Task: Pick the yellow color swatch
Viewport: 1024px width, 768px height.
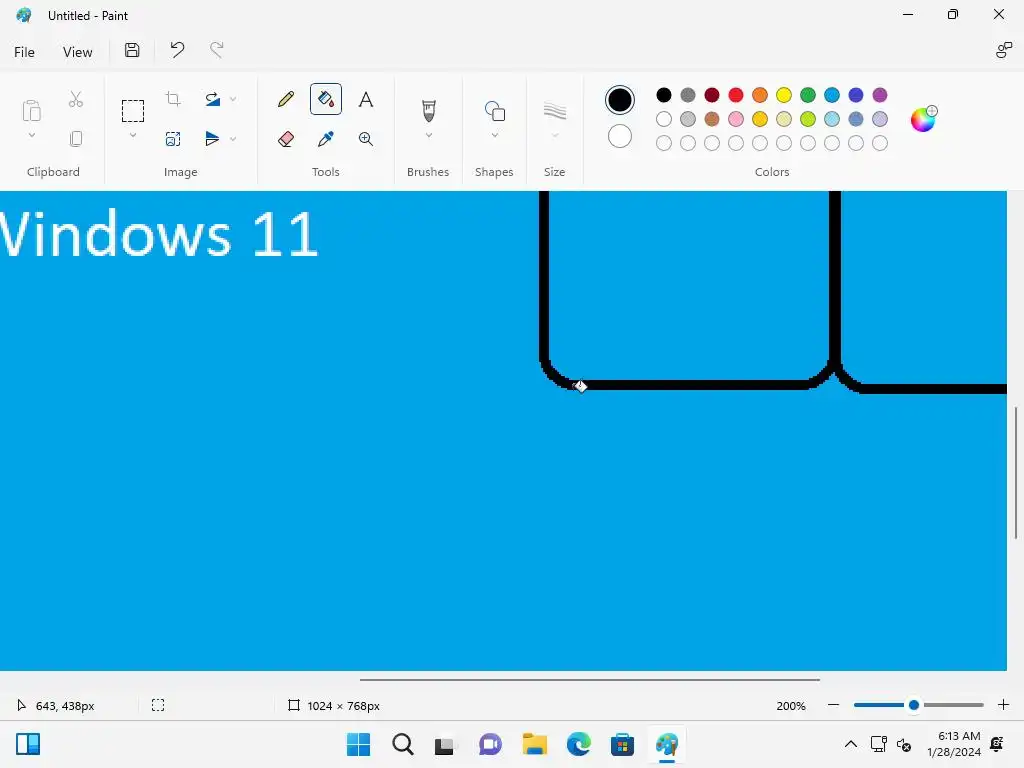Action: [x=784, y=95]
